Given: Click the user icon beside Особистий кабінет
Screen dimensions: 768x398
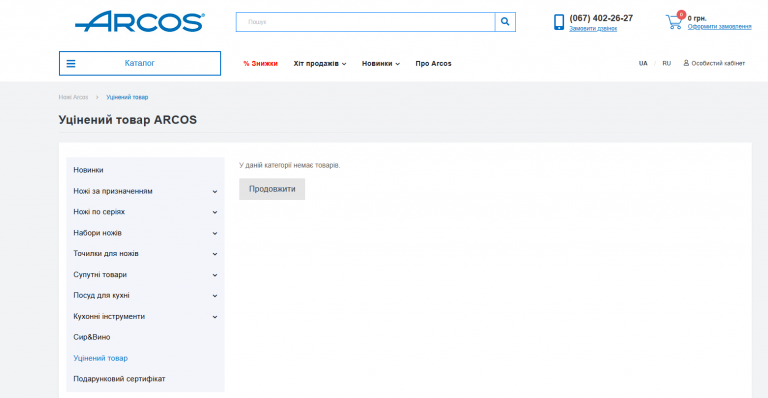Looking at the screenshot, I should (x=686, y=63).
